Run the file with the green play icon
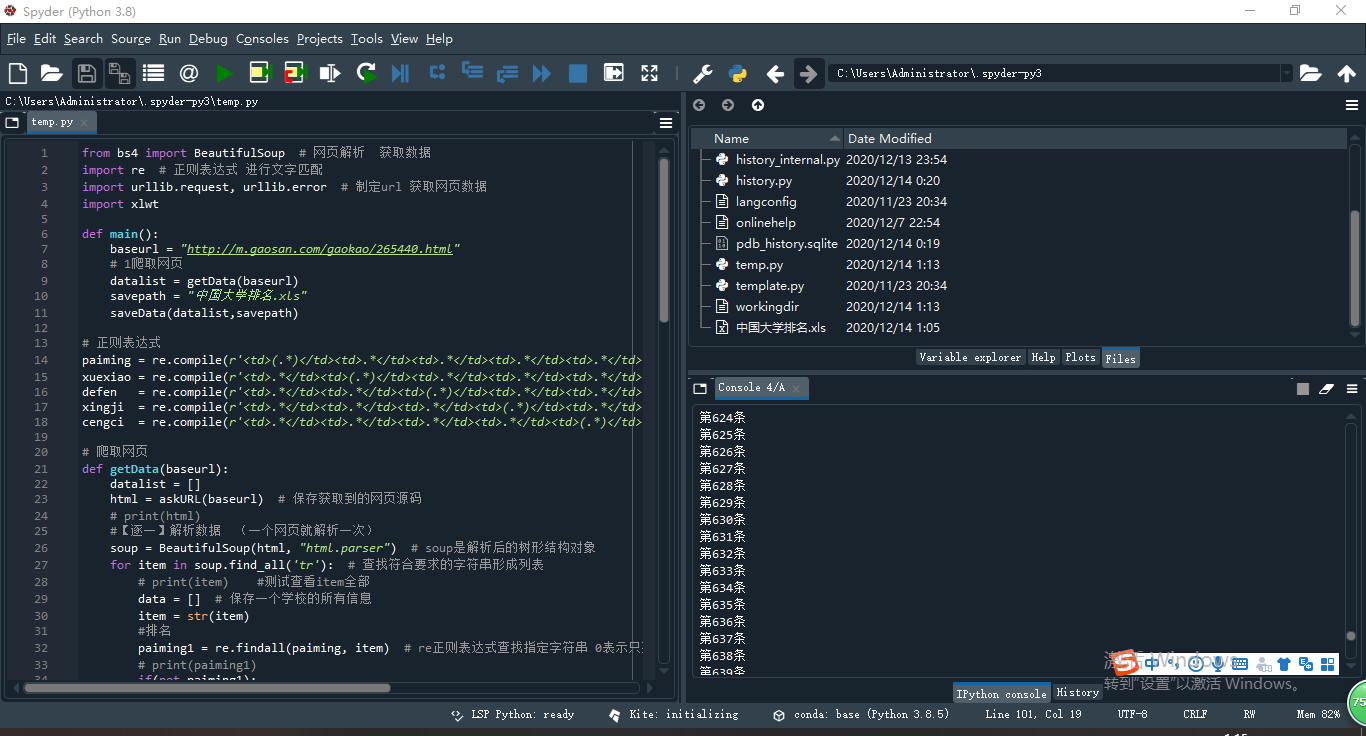 coord(224,73)
